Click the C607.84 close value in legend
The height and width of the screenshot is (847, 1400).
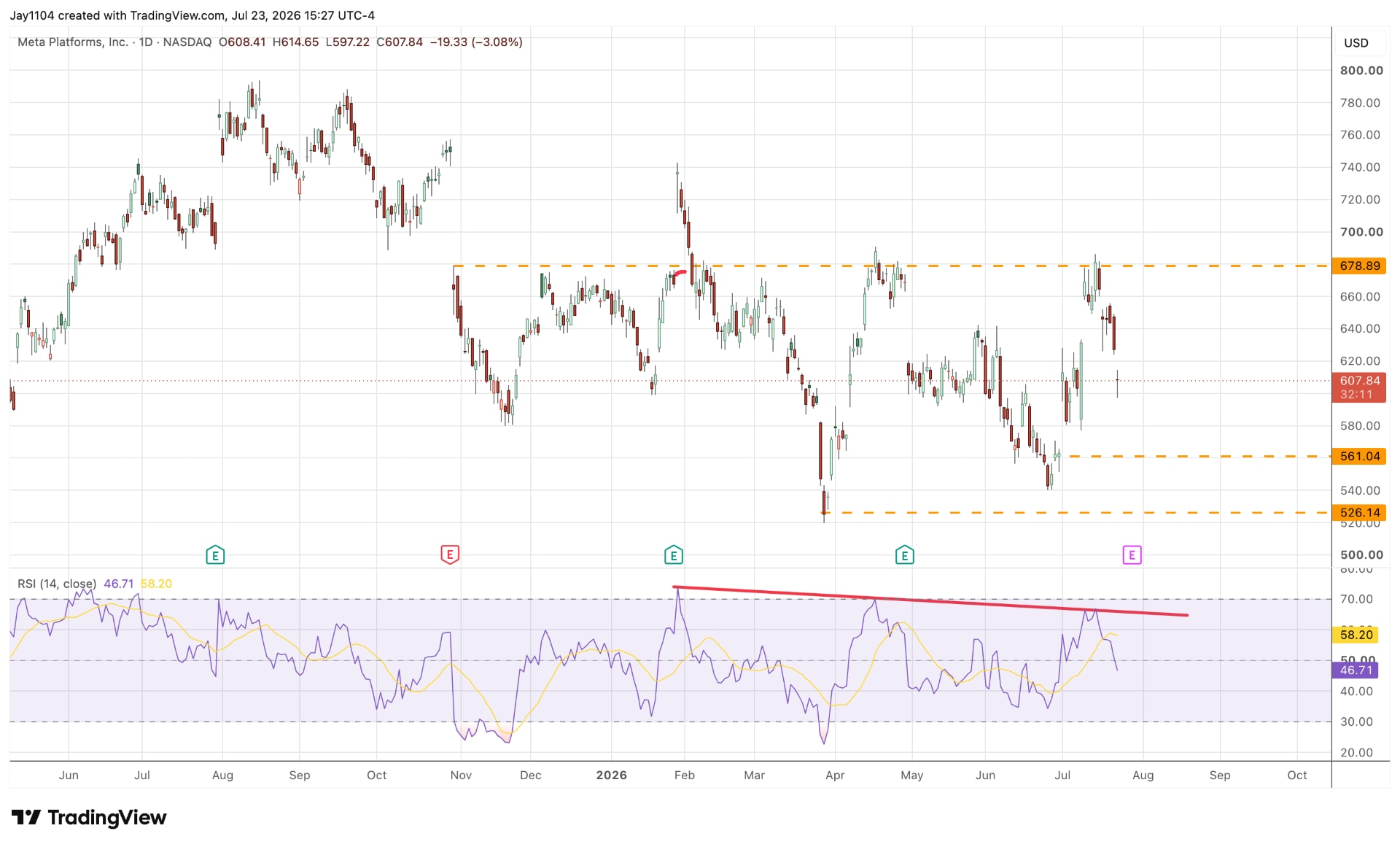pyautogui.click(x=400, y=42)
